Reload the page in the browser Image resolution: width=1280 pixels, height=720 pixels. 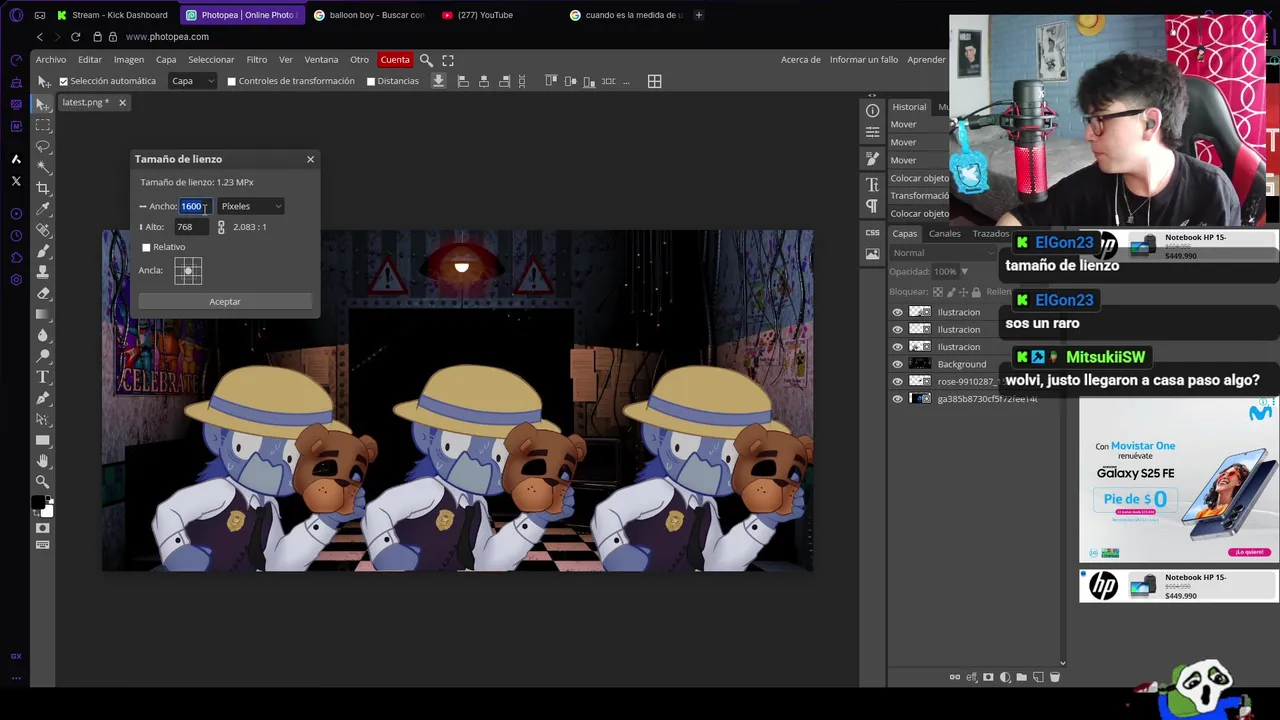(75, 37)
